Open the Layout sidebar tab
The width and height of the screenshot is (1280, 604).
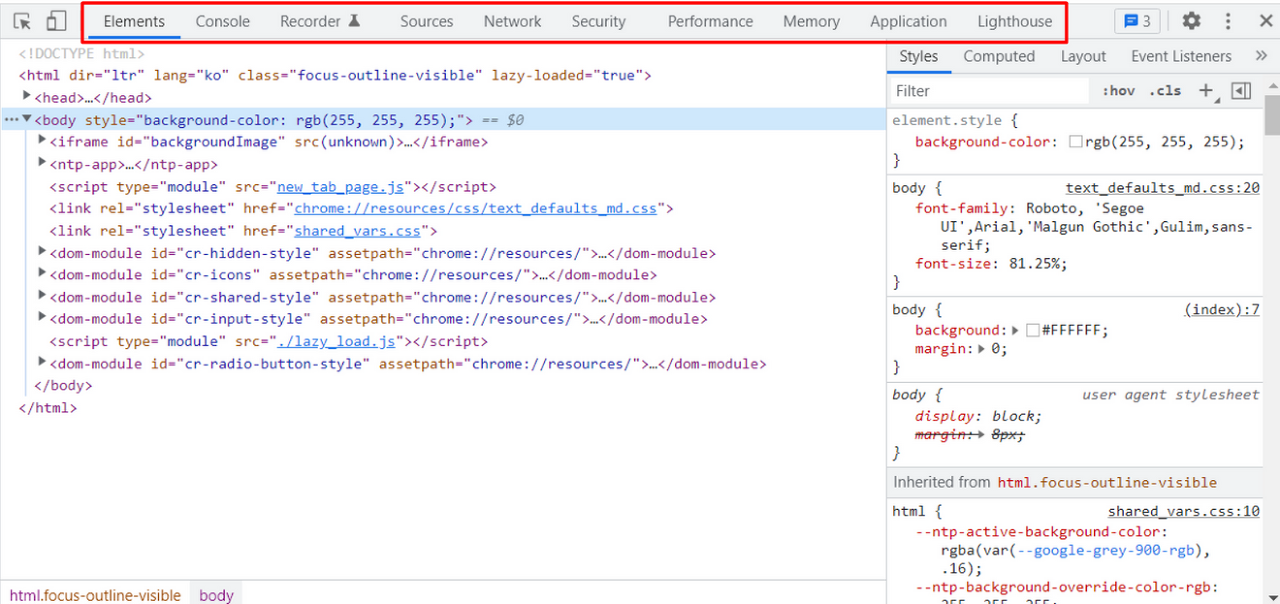1083,56
